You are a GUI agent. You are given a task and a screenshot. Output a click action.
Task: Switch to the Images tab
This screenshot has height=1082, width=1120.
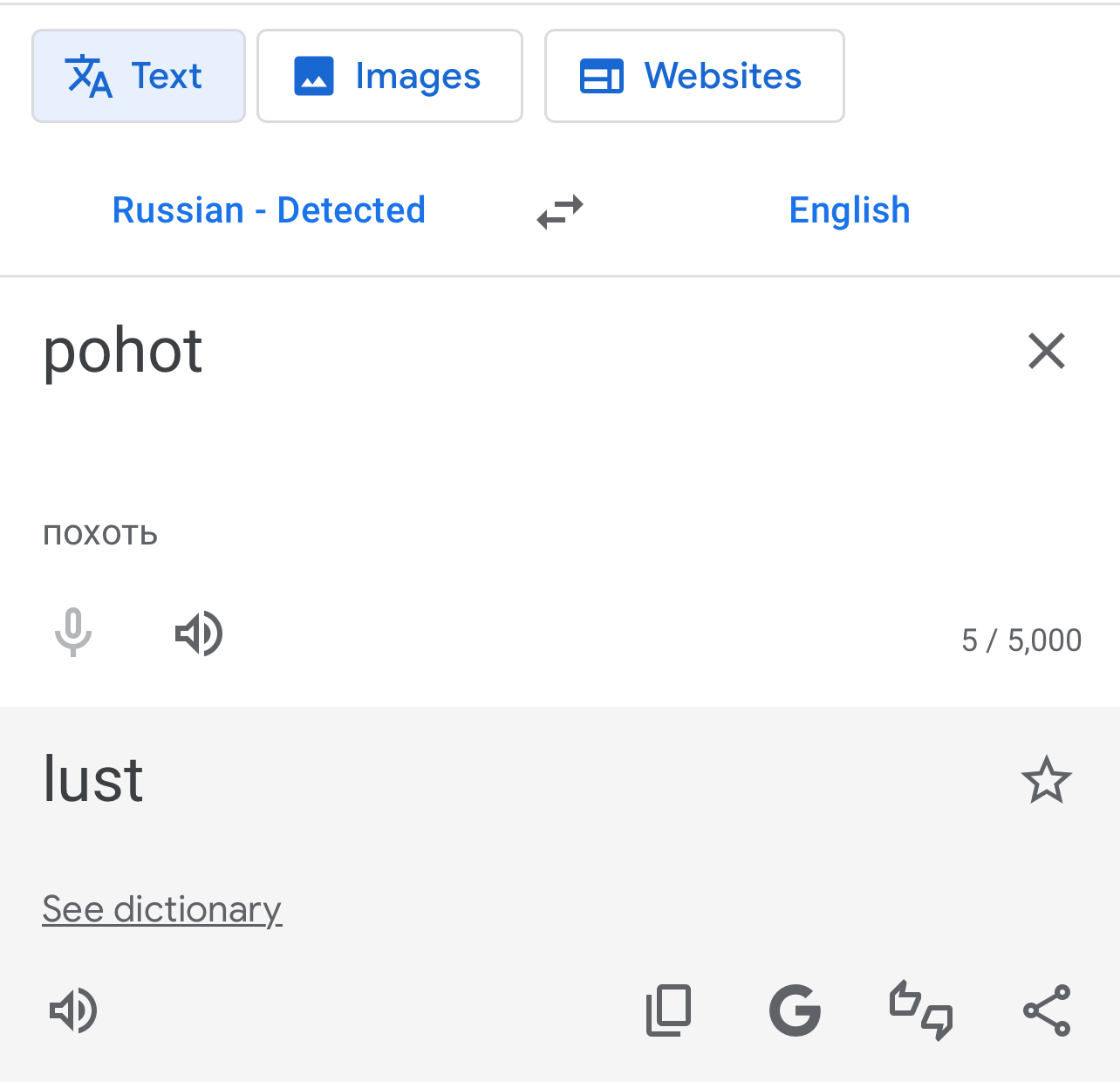click(390, 77)
